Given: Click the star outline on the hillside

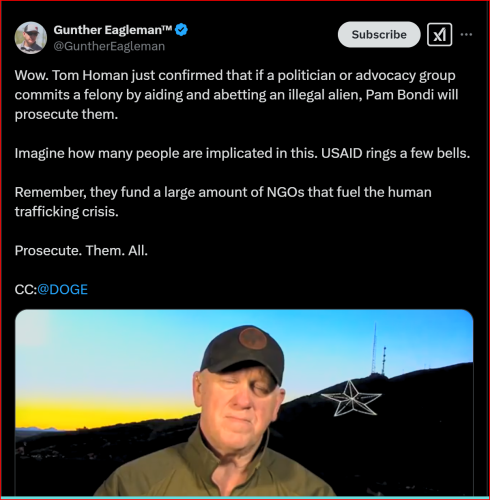Looking at the screenshot, I should pyautogui.click(x=351, y=399).
